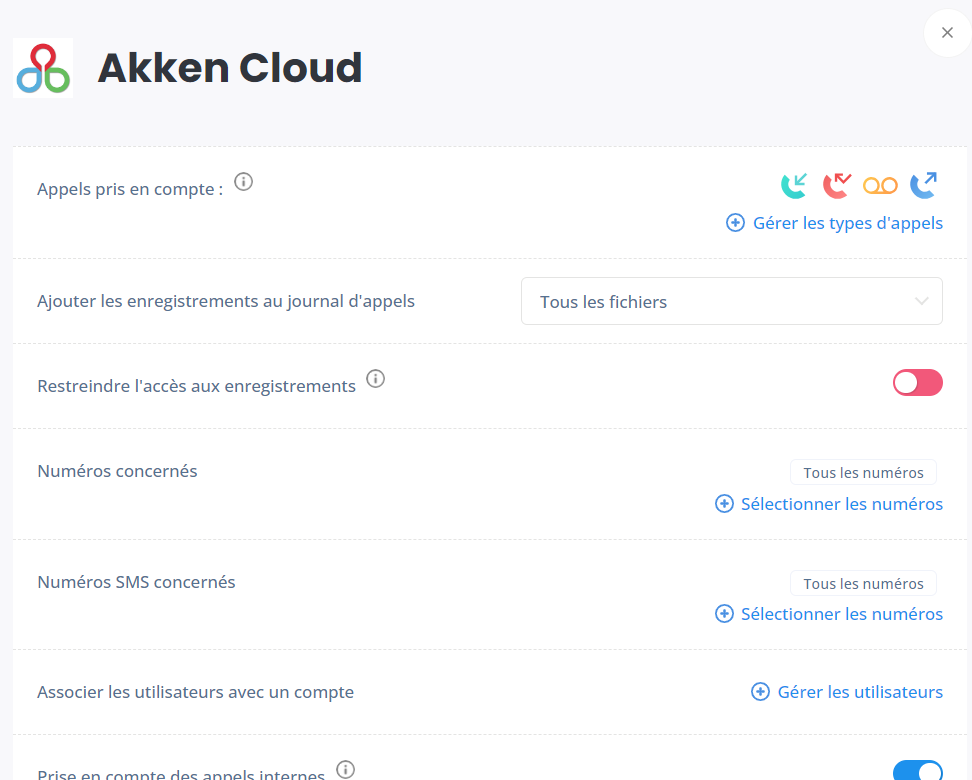Show info for Restreindre l'accès aux enregistrements
The height and width of the screenshot is (780, 972).
pyautogui.click(x=376, y=378)
